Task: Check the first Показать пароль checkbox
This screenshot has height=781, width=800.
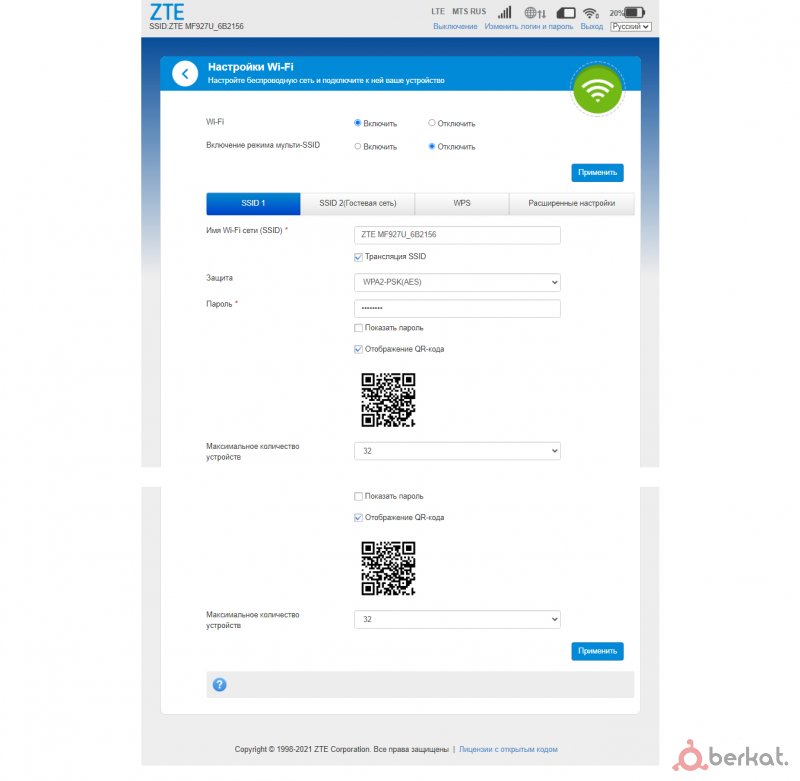Action: [x=358, y=328]
